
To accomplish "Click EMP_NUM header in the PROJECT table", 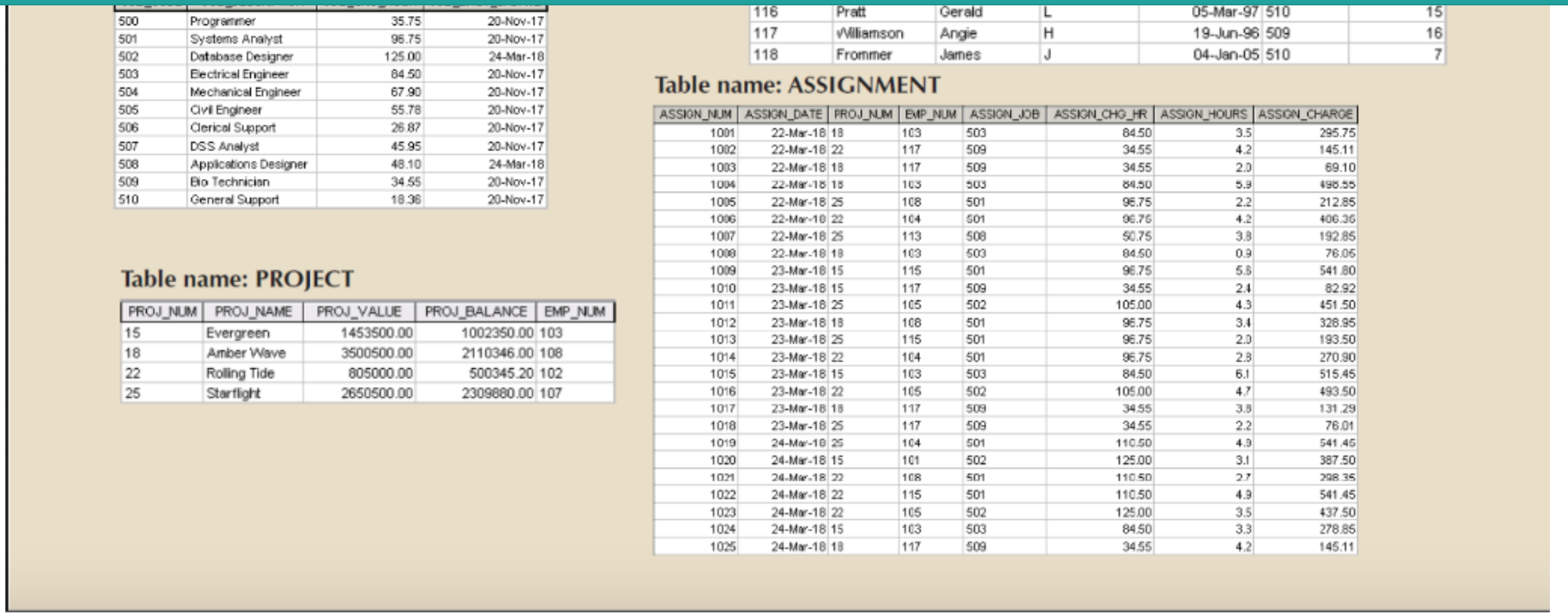I will [x=575, y=312].
